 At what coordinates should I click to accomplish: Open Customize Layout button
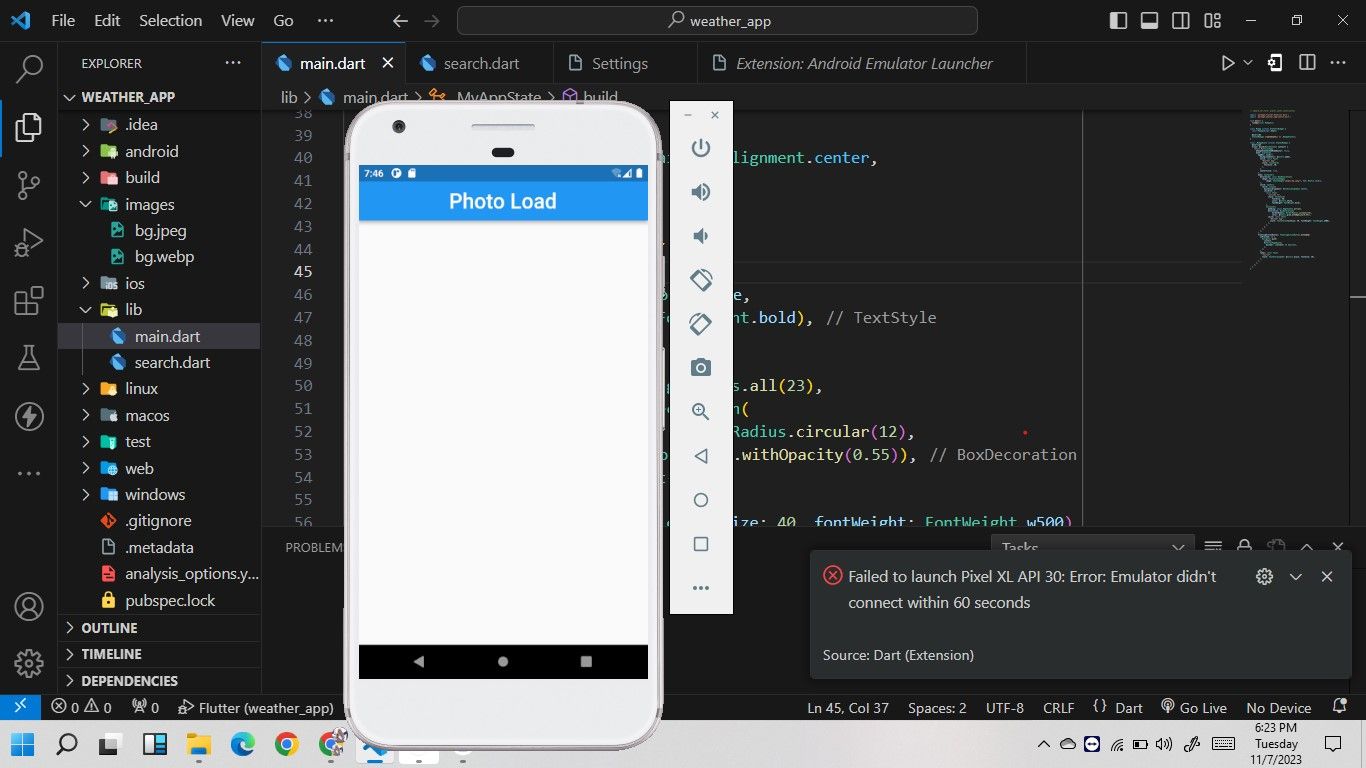click(x=1213, y=20)
